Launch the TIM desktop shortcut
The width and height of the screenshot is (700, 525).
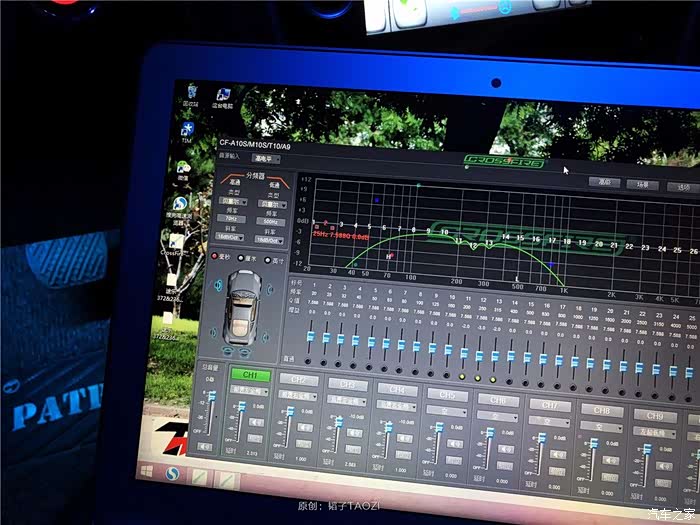pyautogui.click(x=187, y=130)
